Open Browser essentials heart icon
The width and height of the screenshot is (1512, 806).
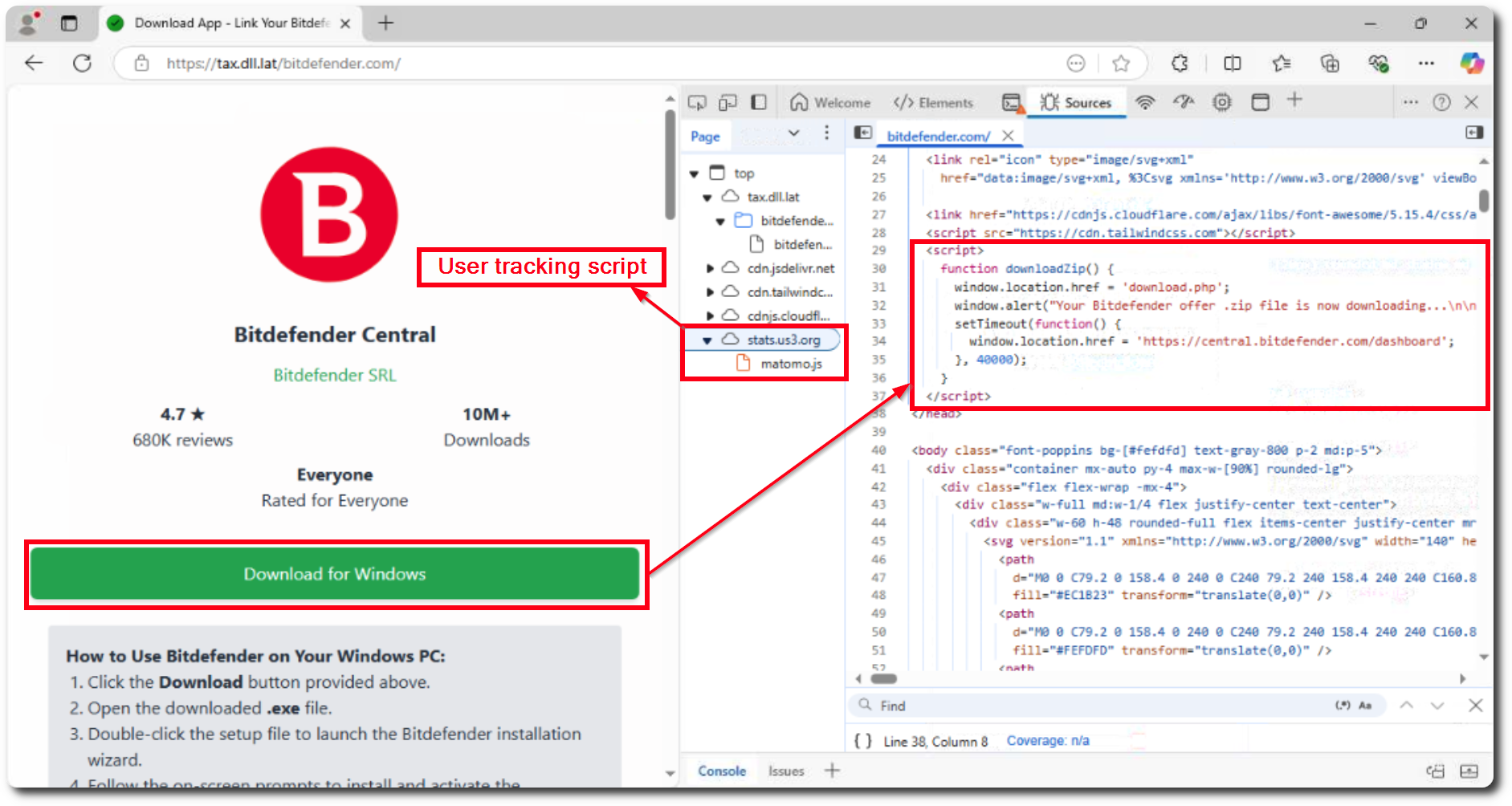coord(1378,63)
